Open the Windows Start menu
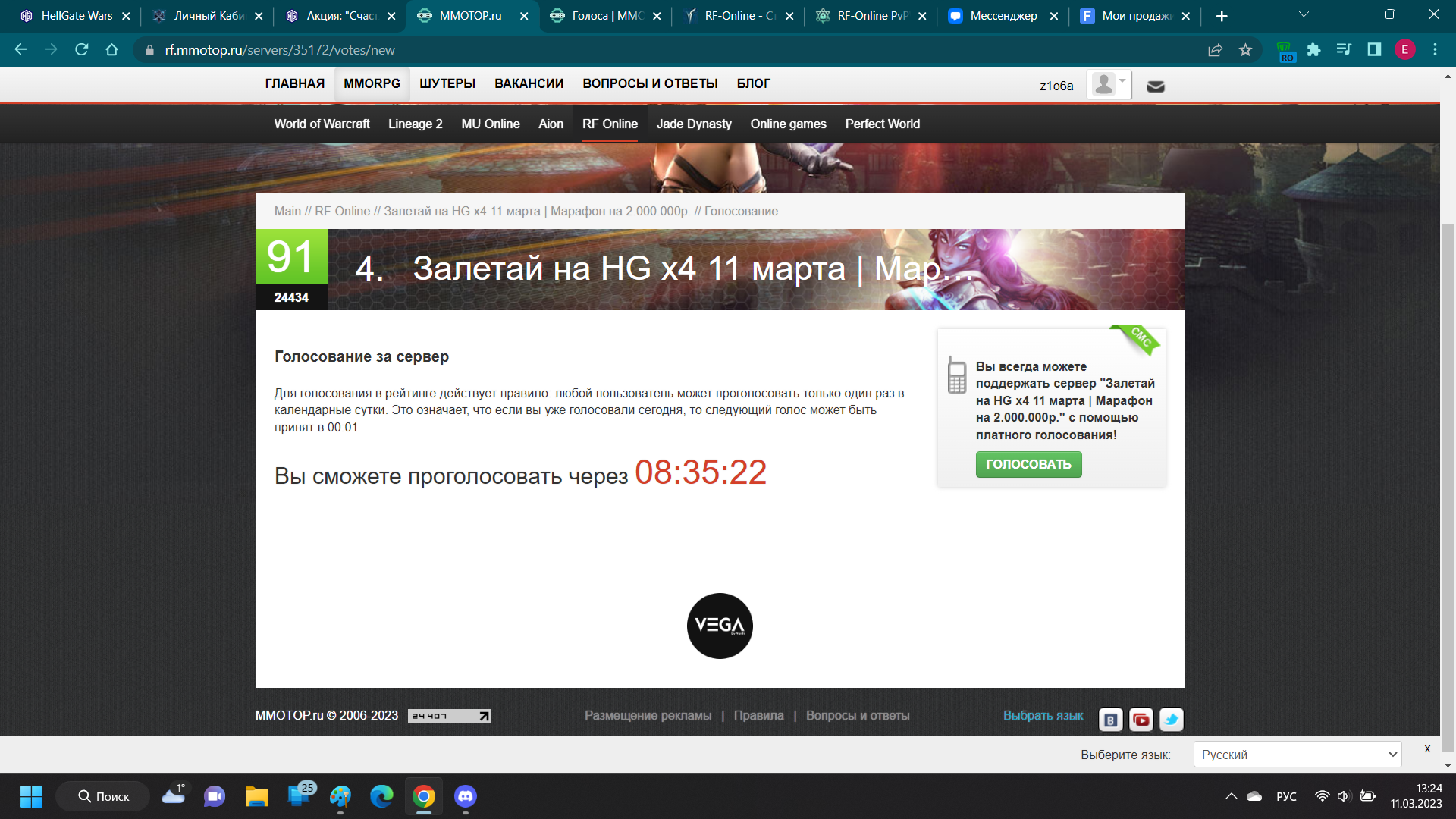Viewport: 1456px width, 819px height. (x=31, y=796)
